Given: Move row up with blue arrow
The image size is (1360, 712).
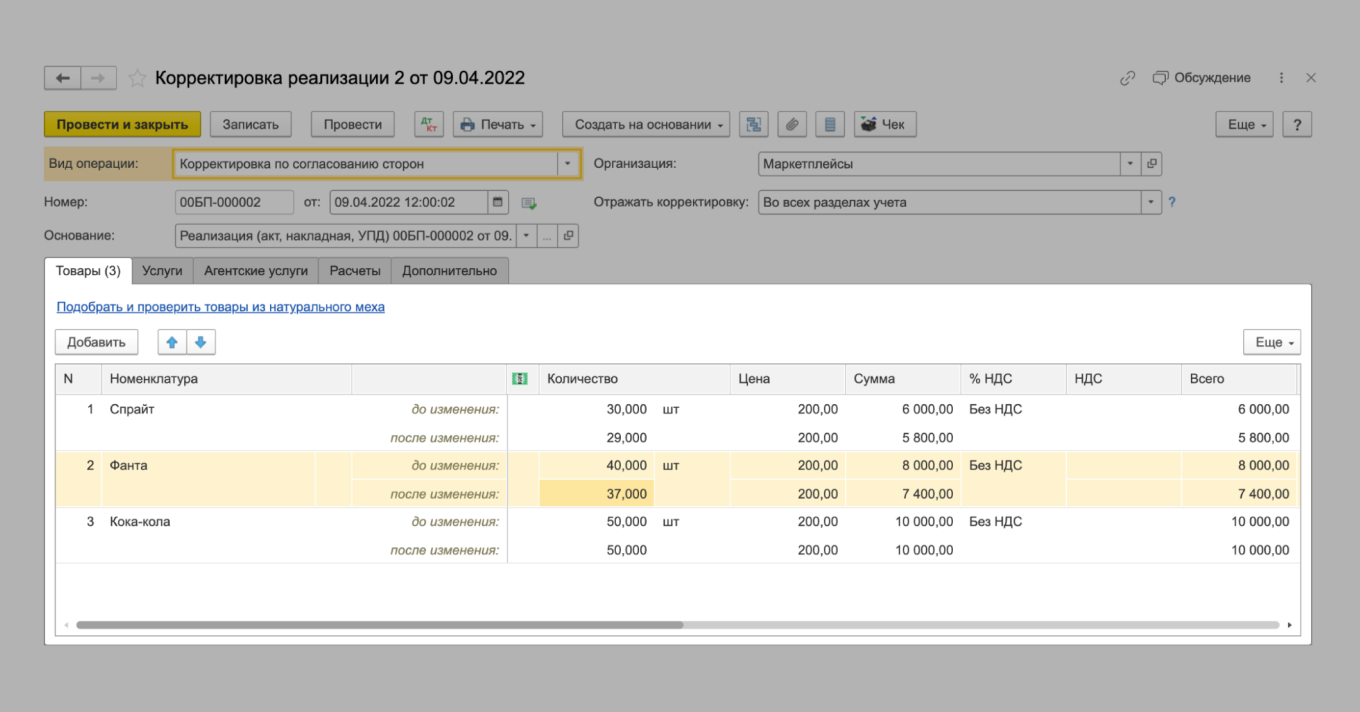Looking at the screenshot, I should (x=172, y=342).
